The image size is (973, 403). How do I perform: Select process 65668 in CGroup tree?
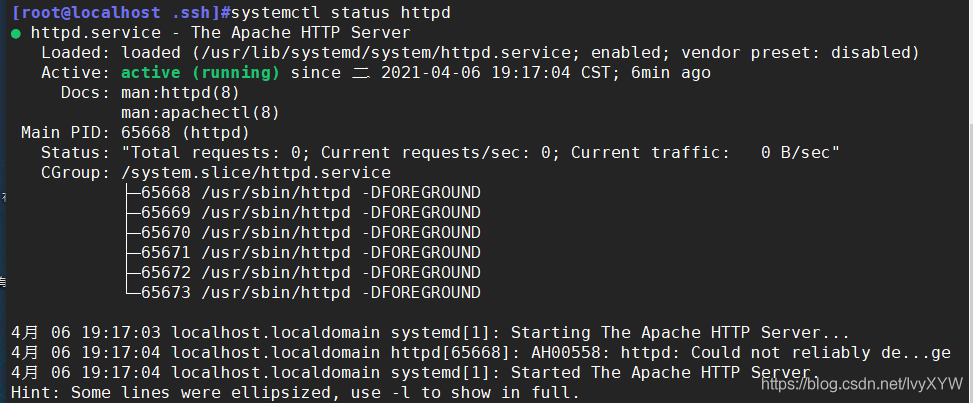click(x=310, y=192)
